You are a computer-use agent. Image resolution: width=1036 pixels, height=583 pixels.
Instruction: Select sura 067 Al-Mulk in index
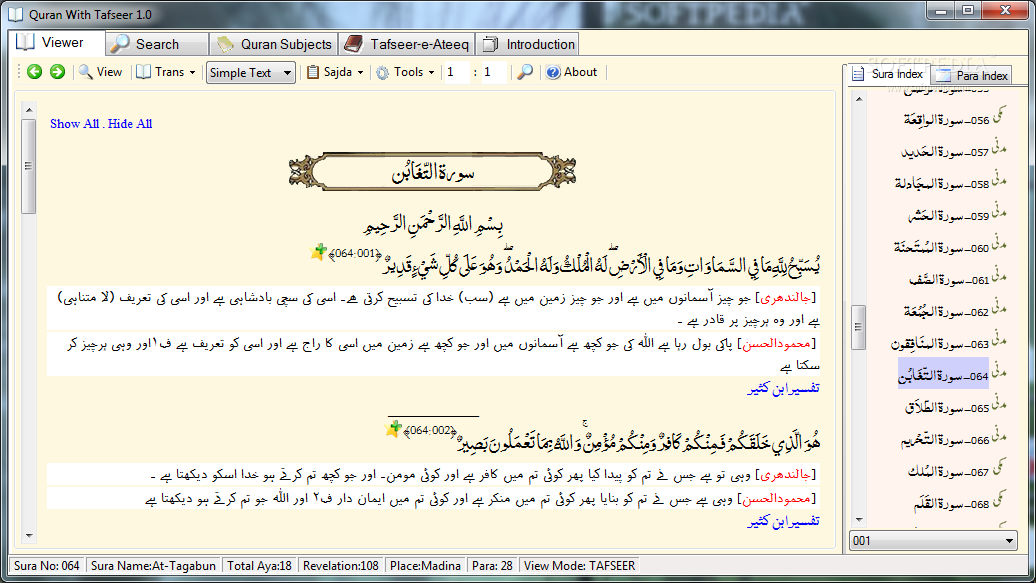tap(948, 472)
